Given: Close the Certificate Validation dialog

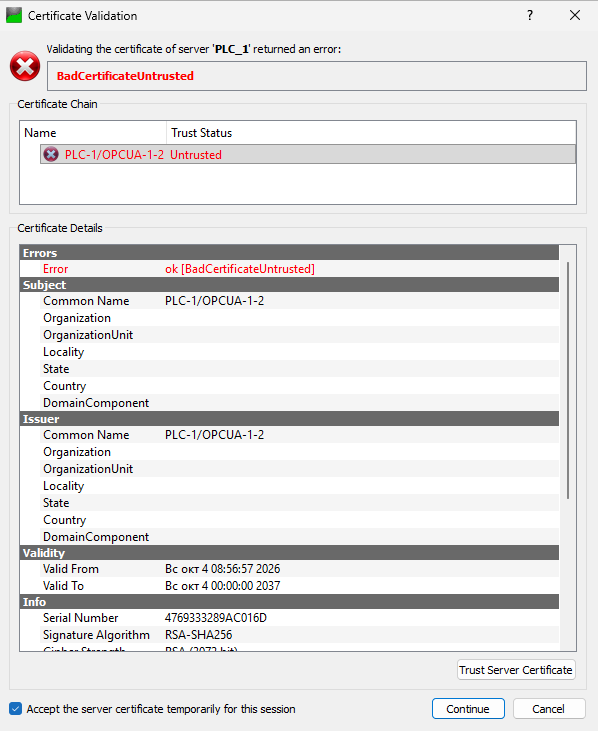Looking at the screenshot, I should [x=575, y=15].
